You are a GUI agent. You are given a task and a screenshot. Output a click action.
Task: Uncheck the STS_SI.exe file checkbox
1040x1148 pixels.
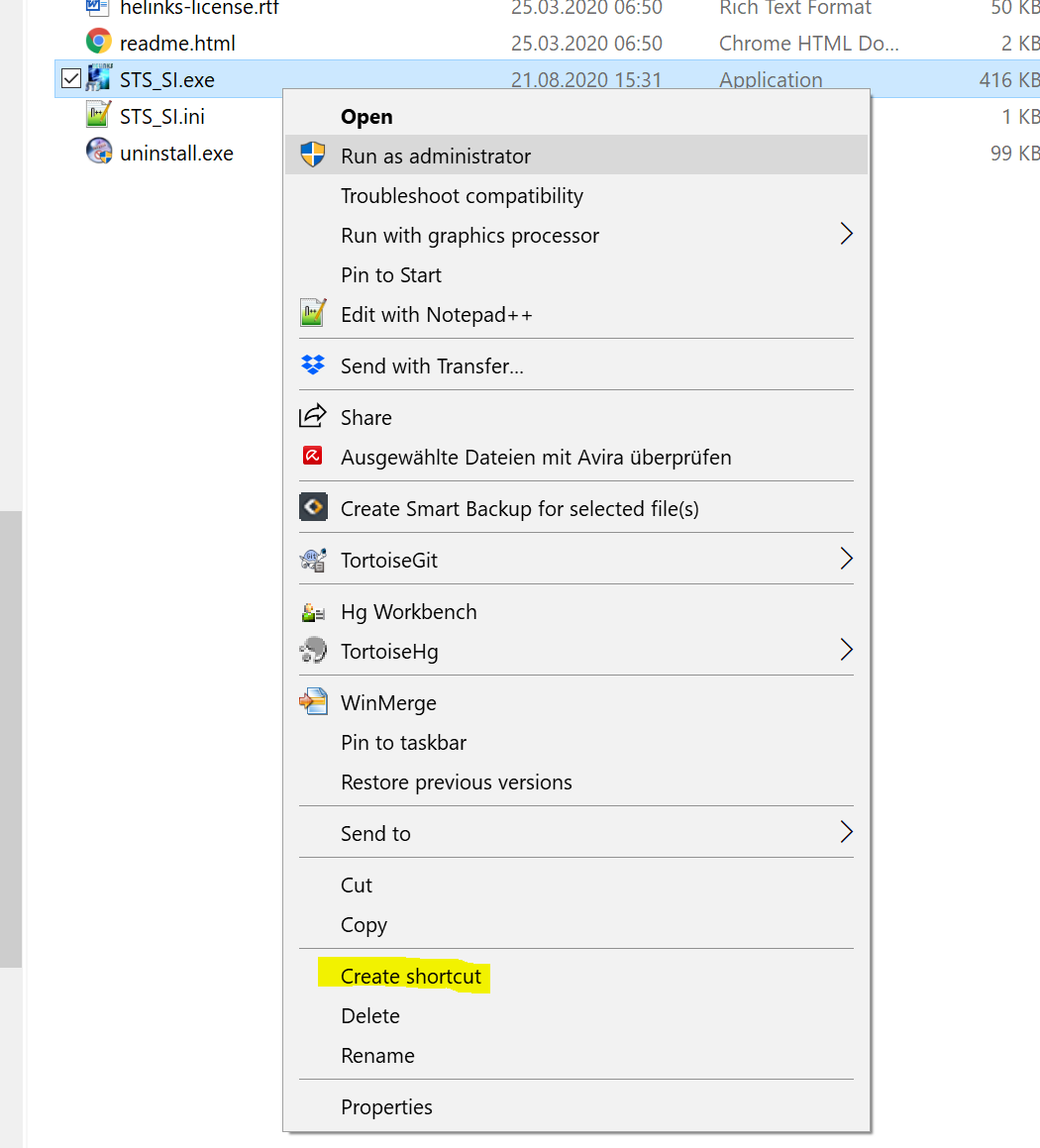(71, 79)
